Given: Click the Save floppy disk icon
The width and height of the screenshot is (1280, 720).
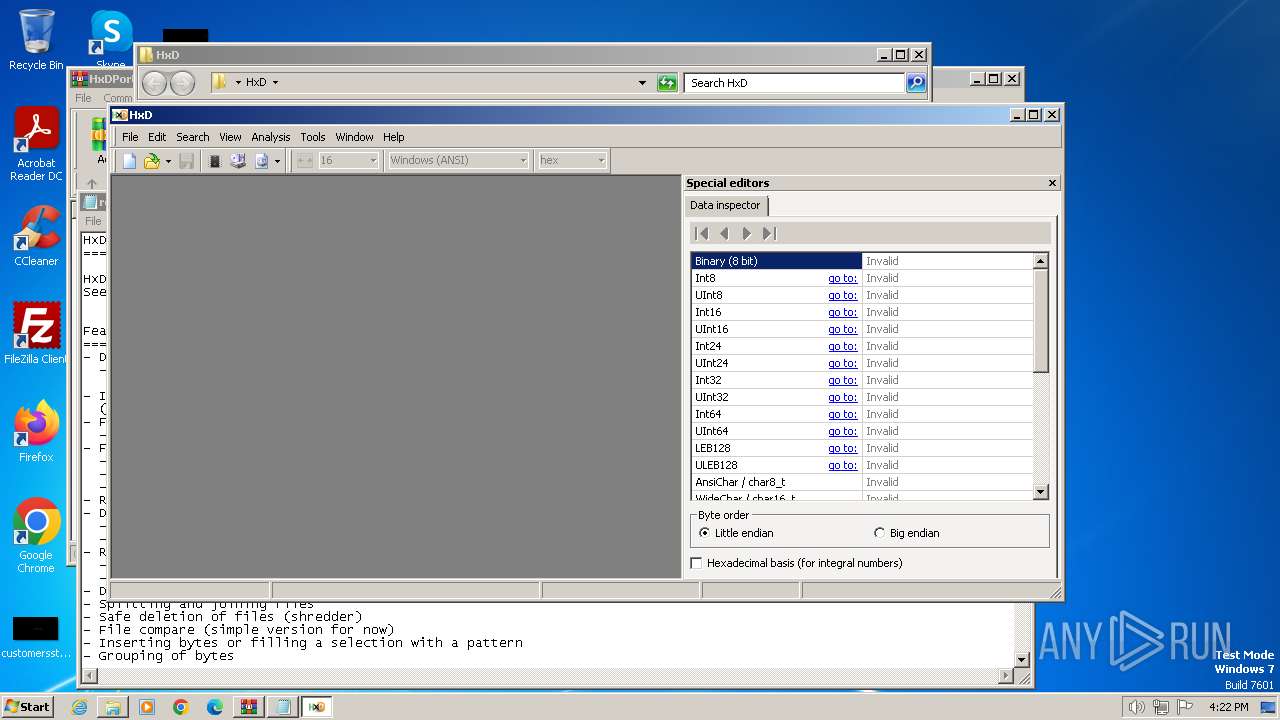Looking at the screenshot, I should [x=186, y=161].
